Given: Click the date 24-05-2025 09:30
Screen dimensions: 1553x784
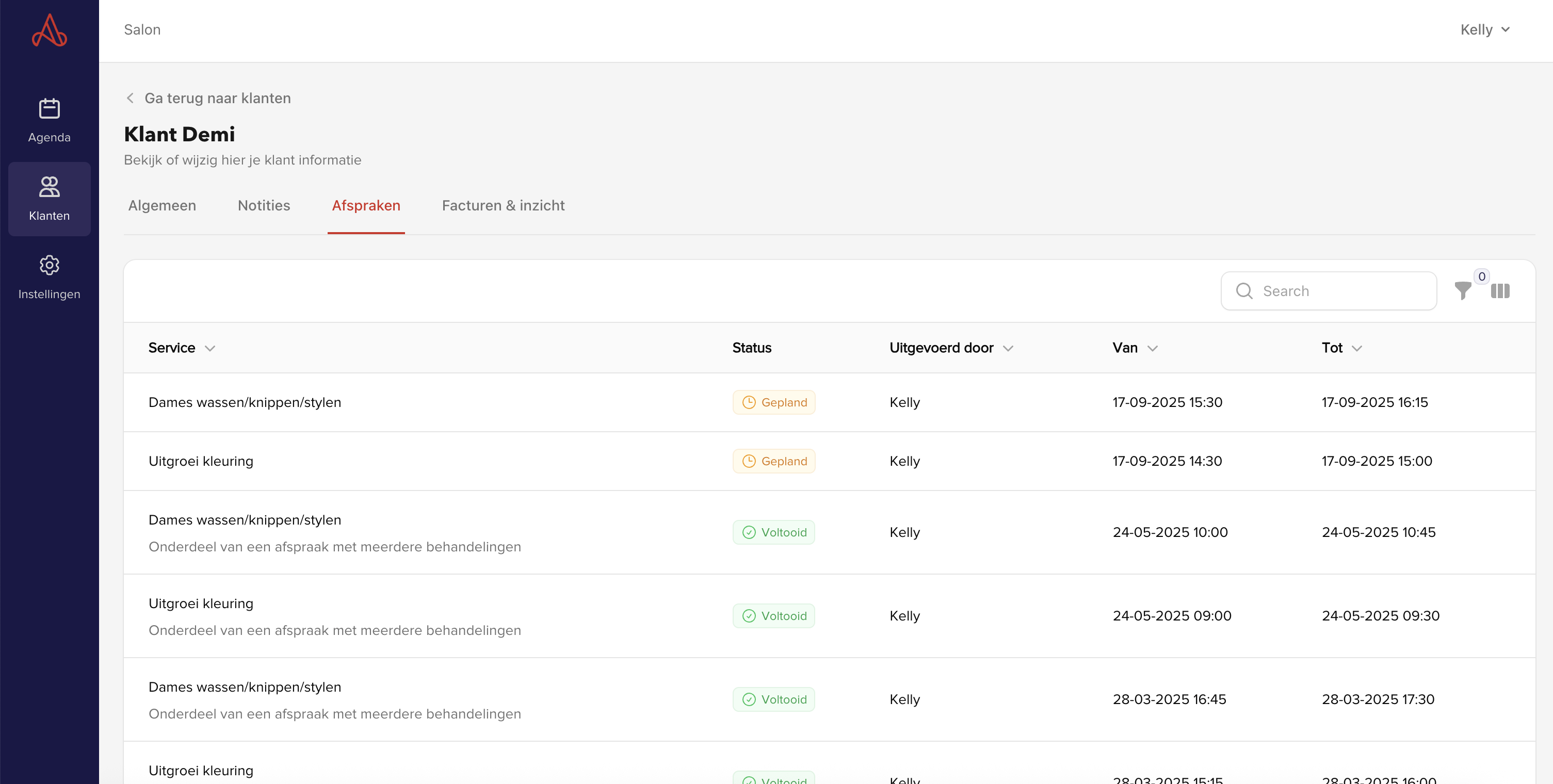Looking at the screenshot, I should [1380, 616].
